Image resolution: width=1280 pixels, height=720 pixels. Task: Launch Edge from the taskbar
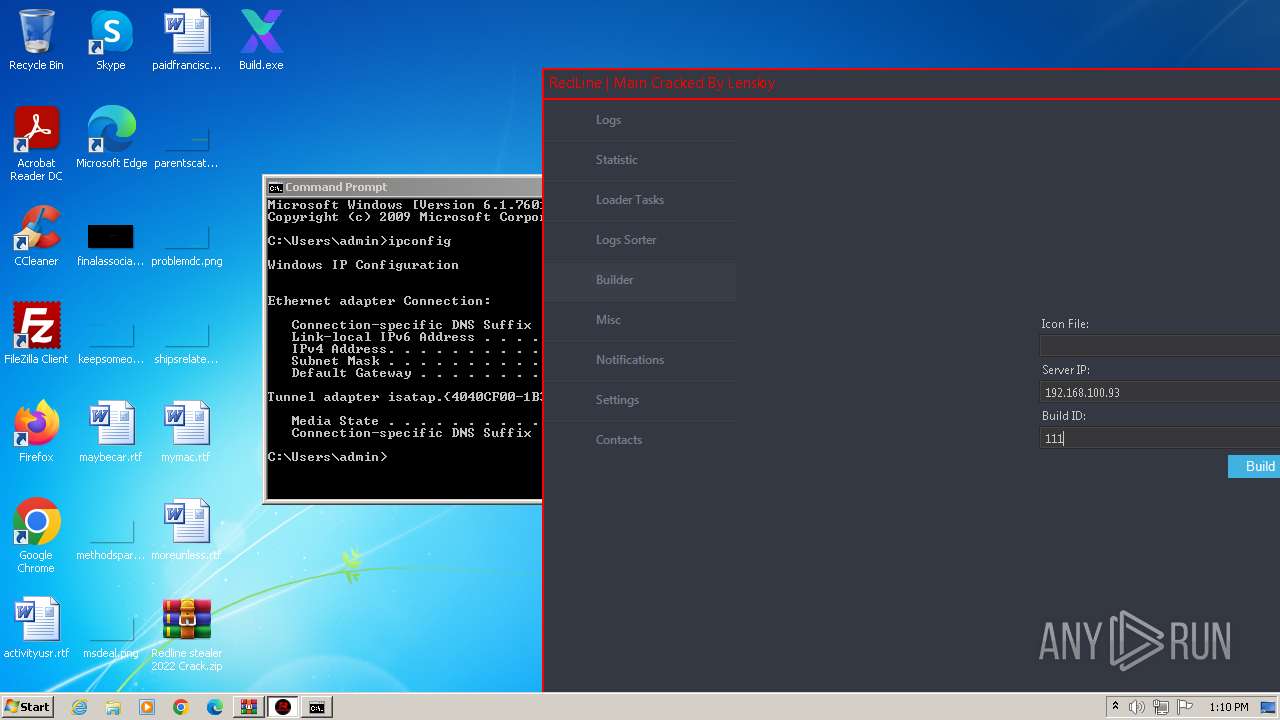point(214,707)
